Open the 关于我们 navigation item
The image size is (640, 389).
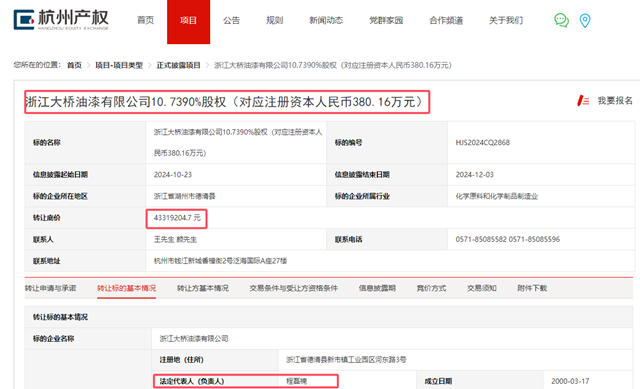pos(506,20)
